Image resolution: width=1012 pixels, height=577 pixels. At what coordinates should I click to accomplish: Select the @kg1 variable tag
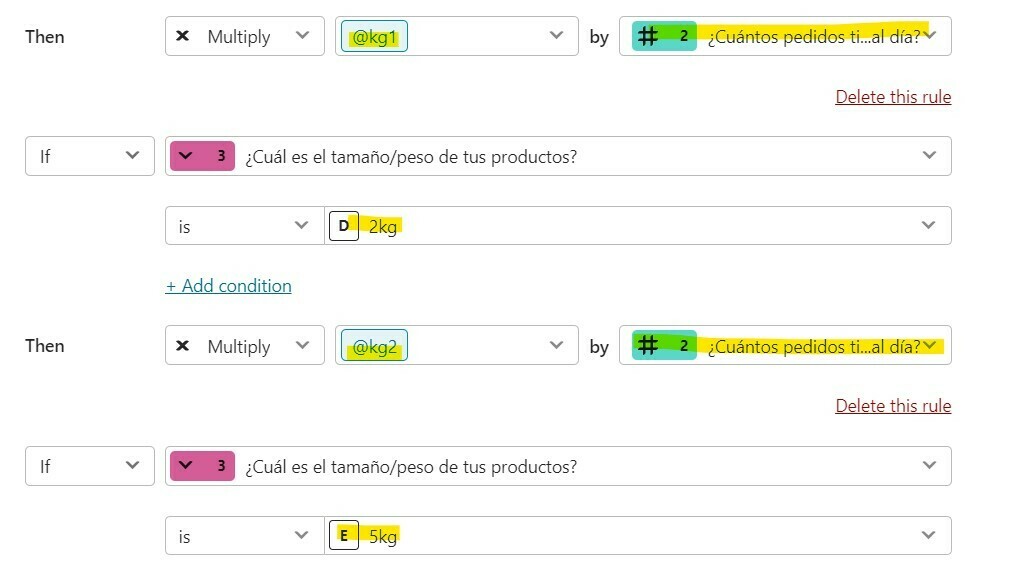374,36
